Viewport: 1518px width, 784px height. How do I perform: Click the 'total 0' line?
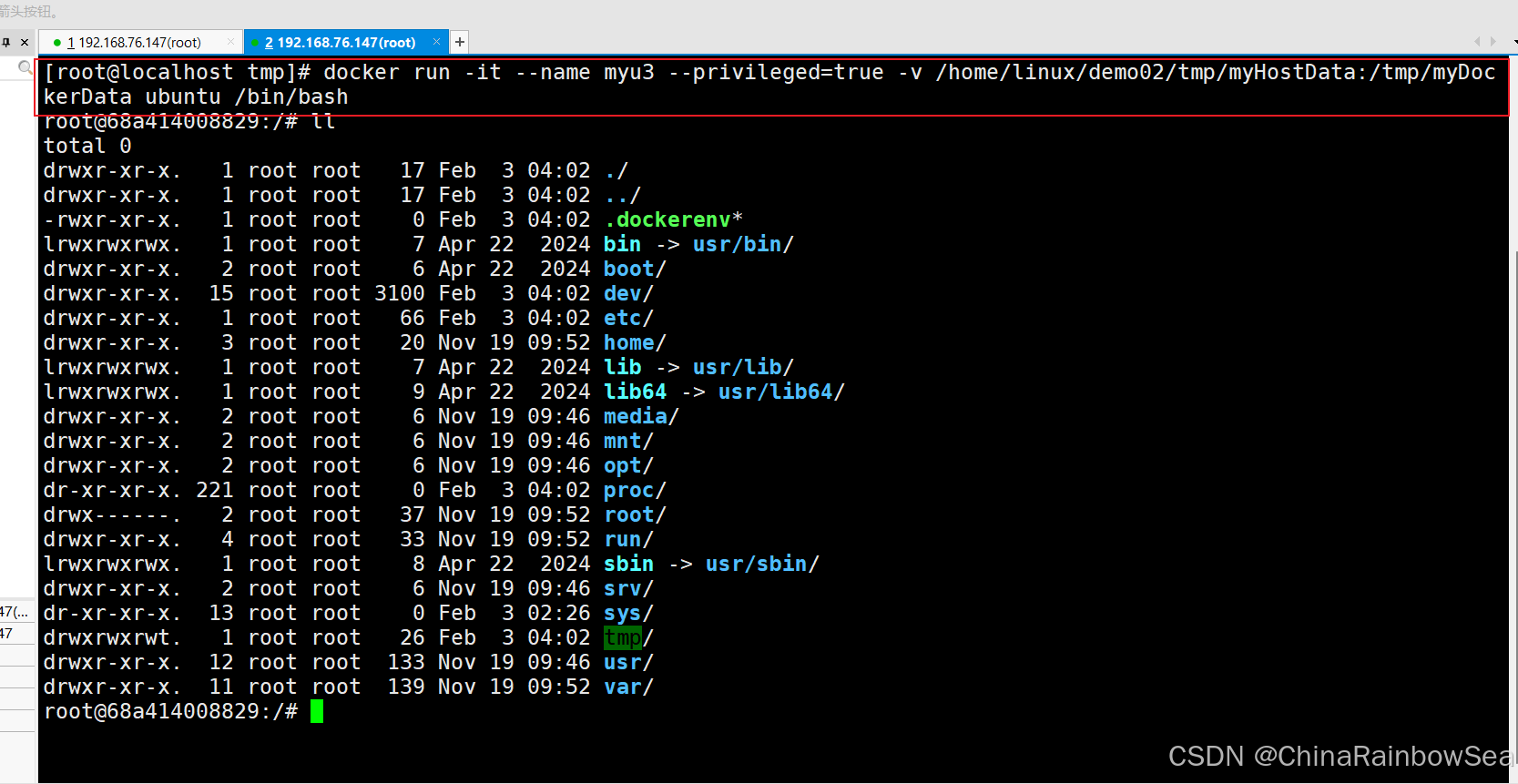click(87, 146)
